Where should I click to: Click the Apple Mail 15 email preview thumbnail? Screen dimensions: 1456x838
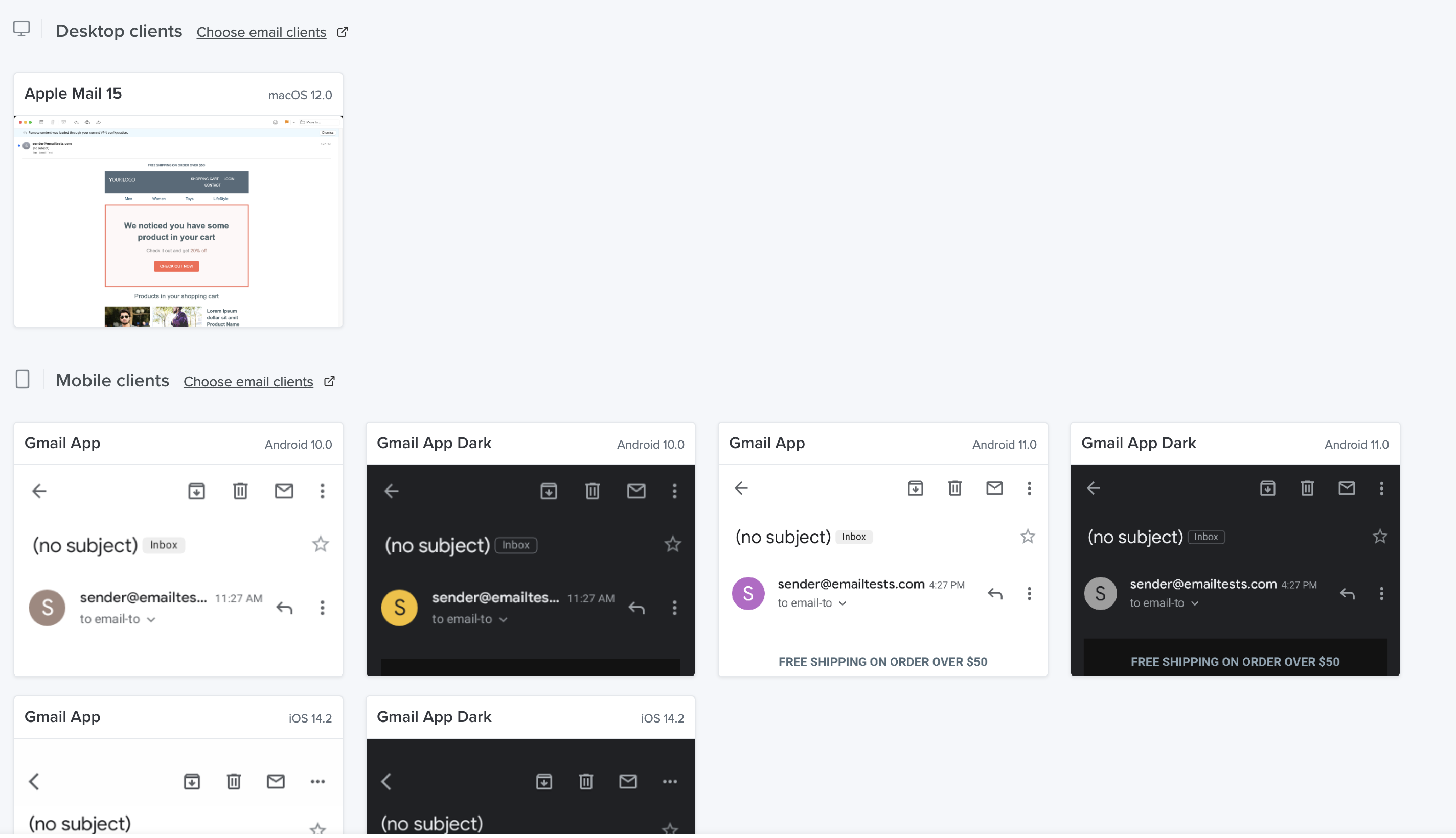pyautogui.click(x=178, y=222)
